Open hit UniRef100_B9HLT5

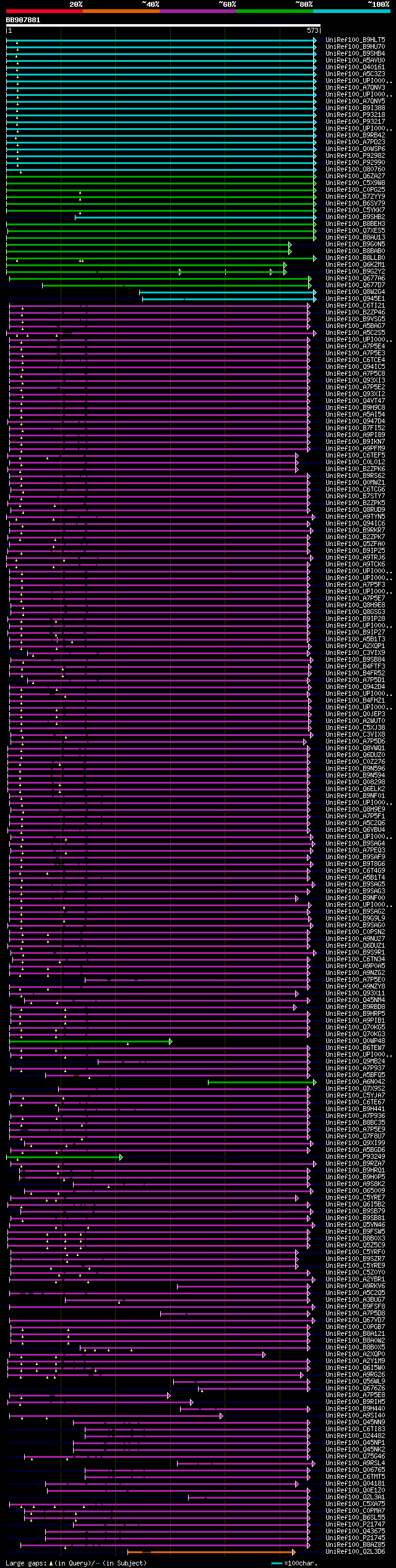355,40
